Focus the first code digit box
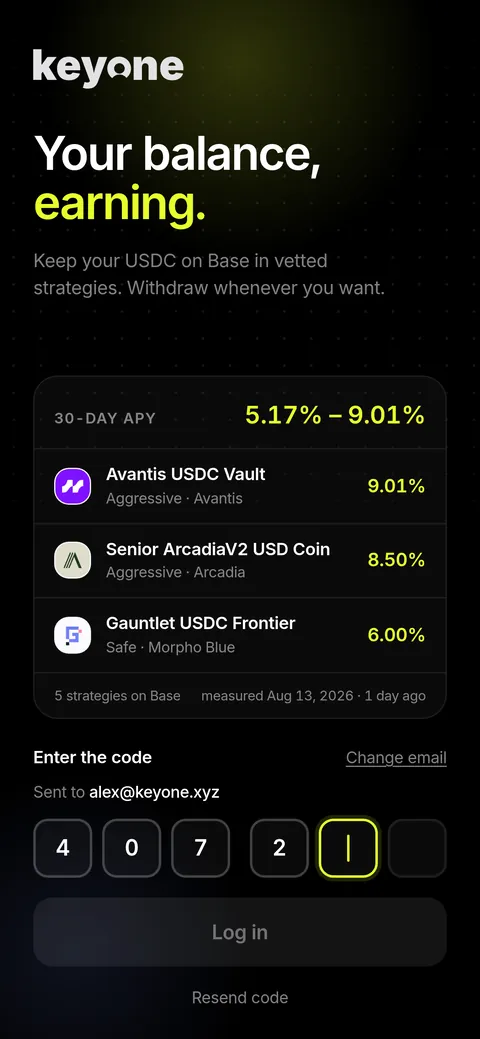This screenshot has height=1039, width=480. [63, 848]
